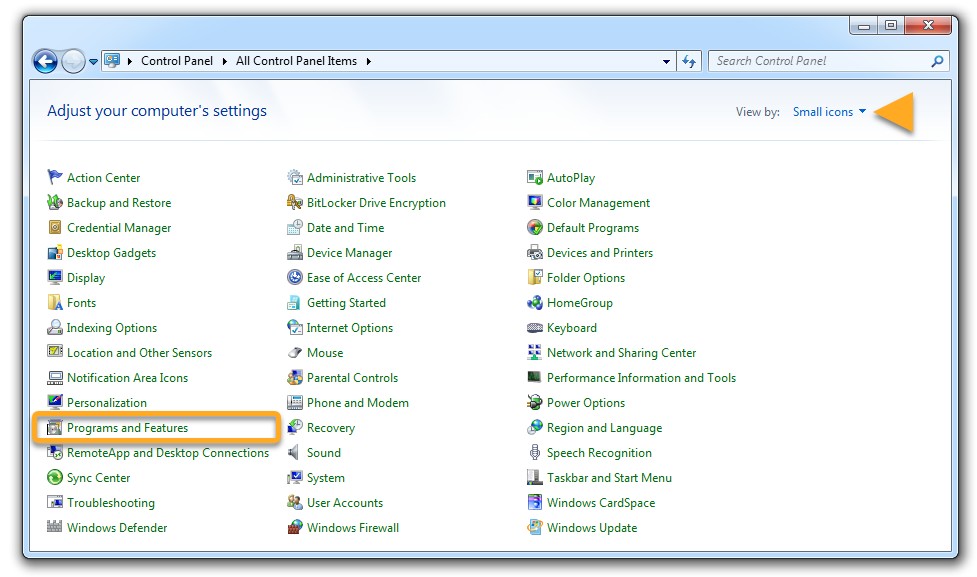977x577 pixels.
Task: Expand the address bar history dropdown arrow
Action: pos(667,61)
